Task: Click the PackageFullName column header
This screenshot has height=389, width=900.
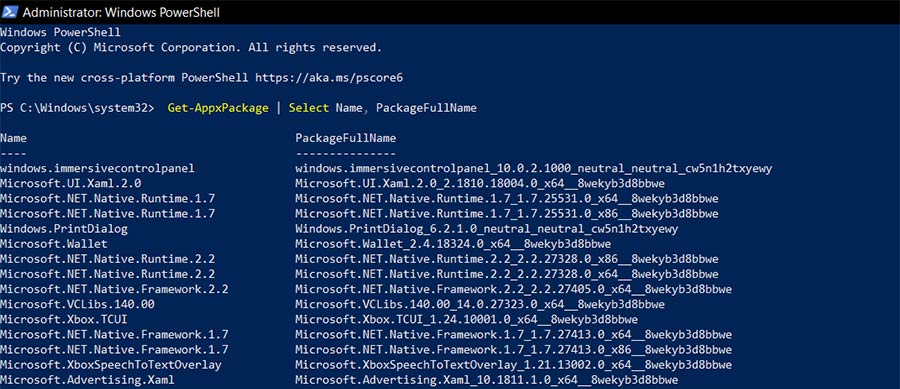Action: [346, 138]
